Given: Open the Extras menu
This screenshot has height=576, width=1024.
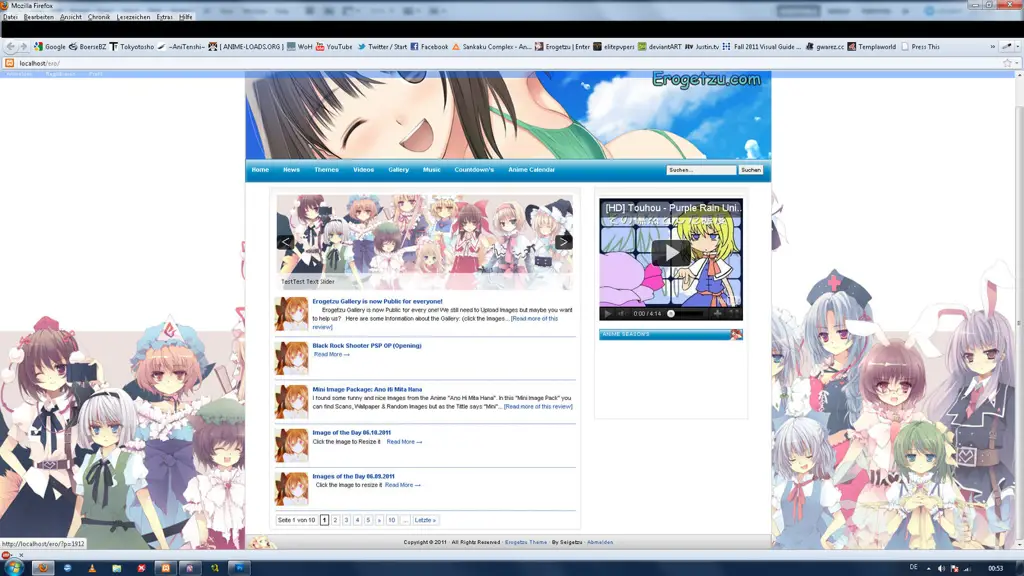Looking at the screenshot, I should pos(165,17).
